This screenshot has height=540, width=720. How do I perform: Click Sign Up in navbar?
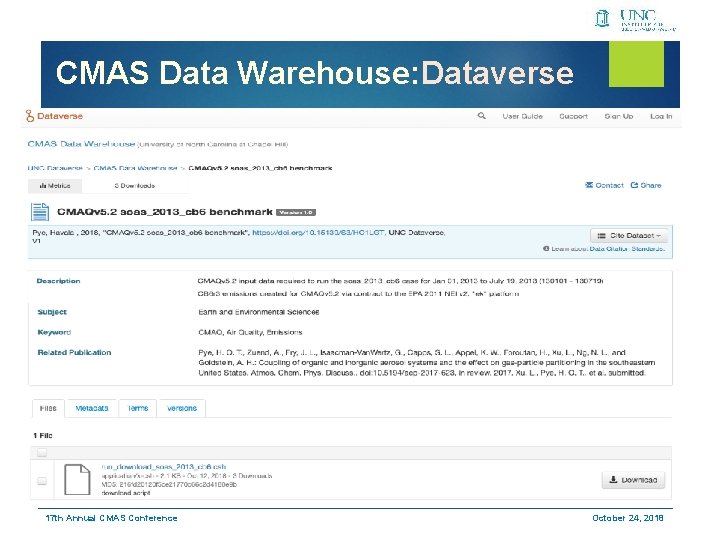[619, 116]
